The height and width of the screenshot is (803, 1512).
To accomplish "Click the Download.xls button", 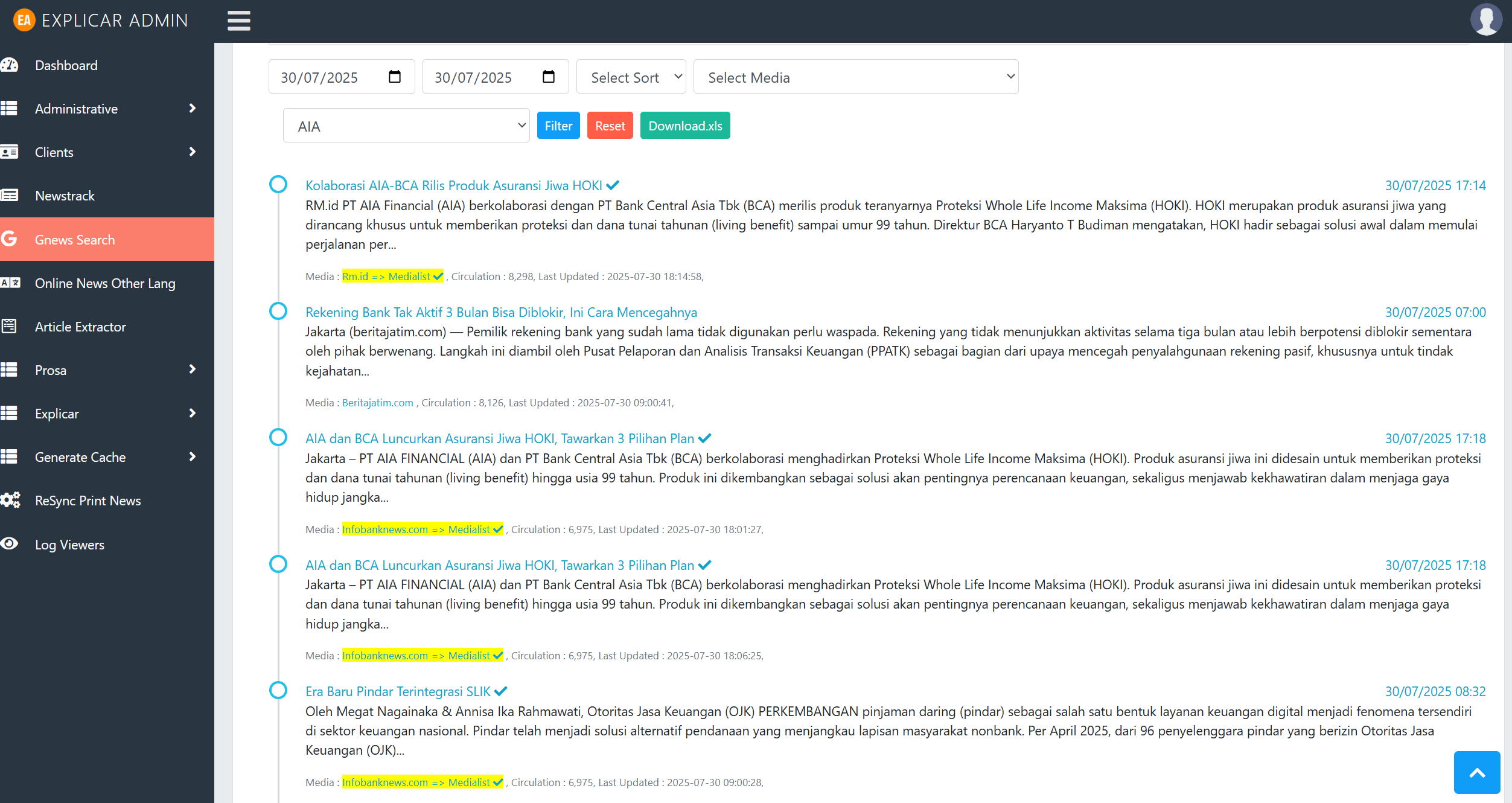I will [684, 126].
